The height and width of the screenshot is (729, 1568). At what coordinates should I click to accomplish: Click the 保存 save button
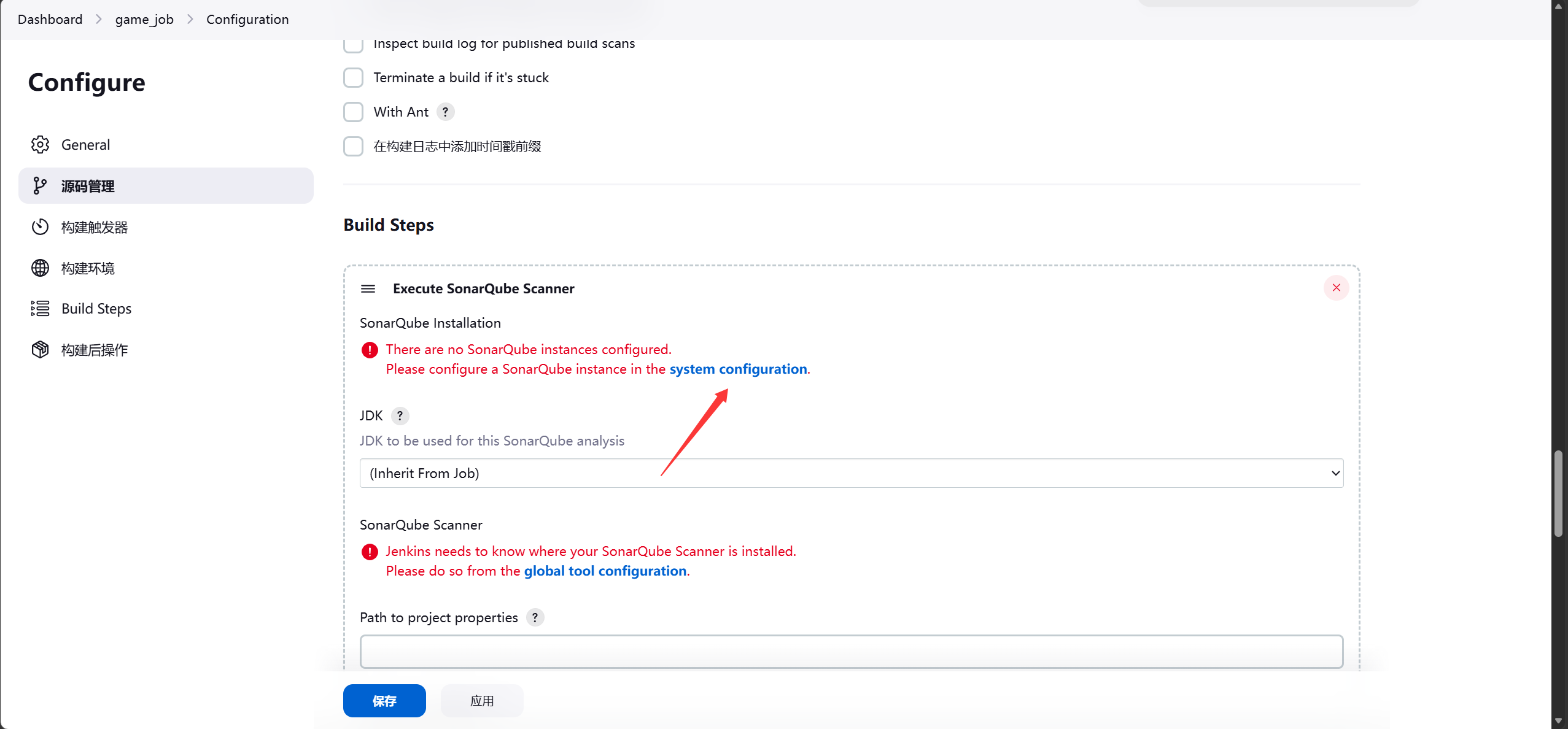click(x=384, y=701)
